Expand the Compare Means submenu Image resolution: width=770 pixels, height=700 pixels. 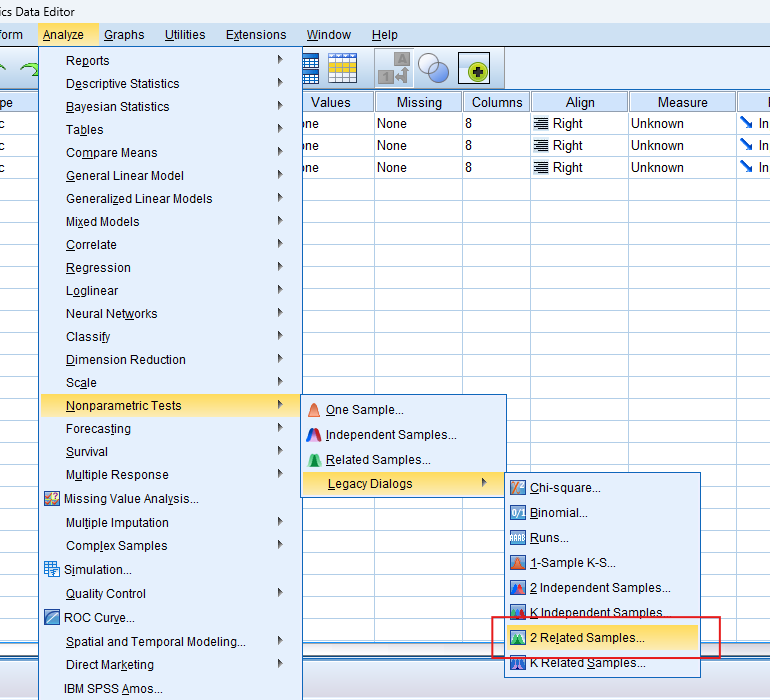tap(111, 153)
